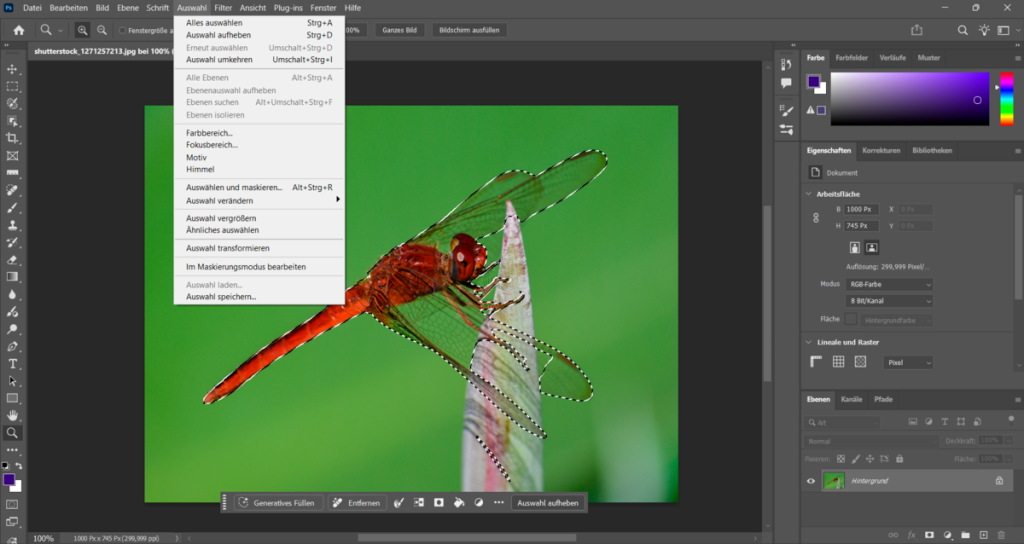
Task: Click the add layer mask icon in Layers panel
Action: (x=929, y=536)
